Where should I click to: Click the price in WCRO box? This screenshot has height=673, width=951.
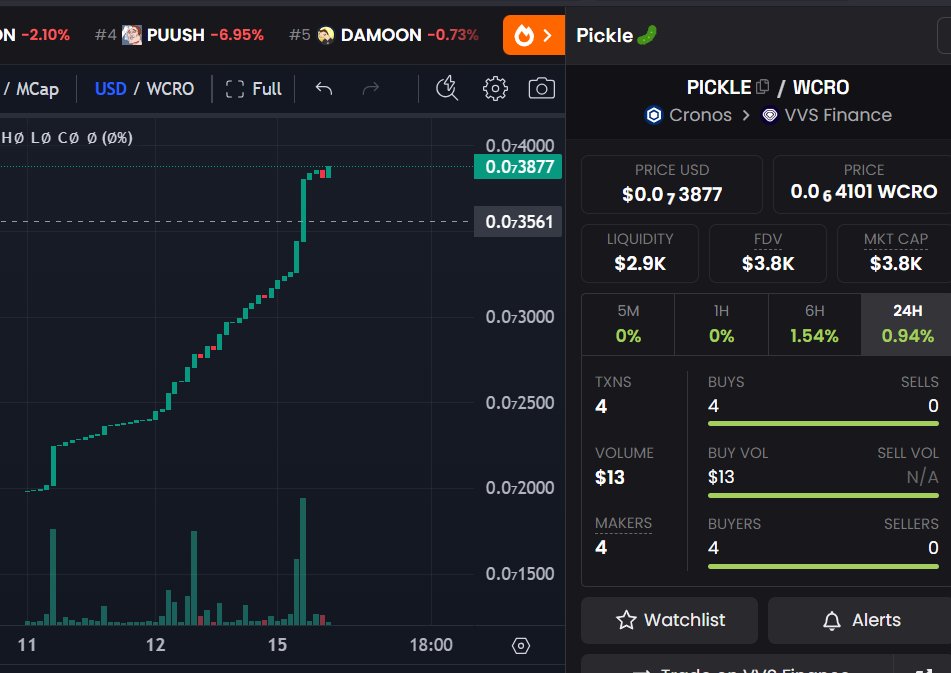(863, 184)
